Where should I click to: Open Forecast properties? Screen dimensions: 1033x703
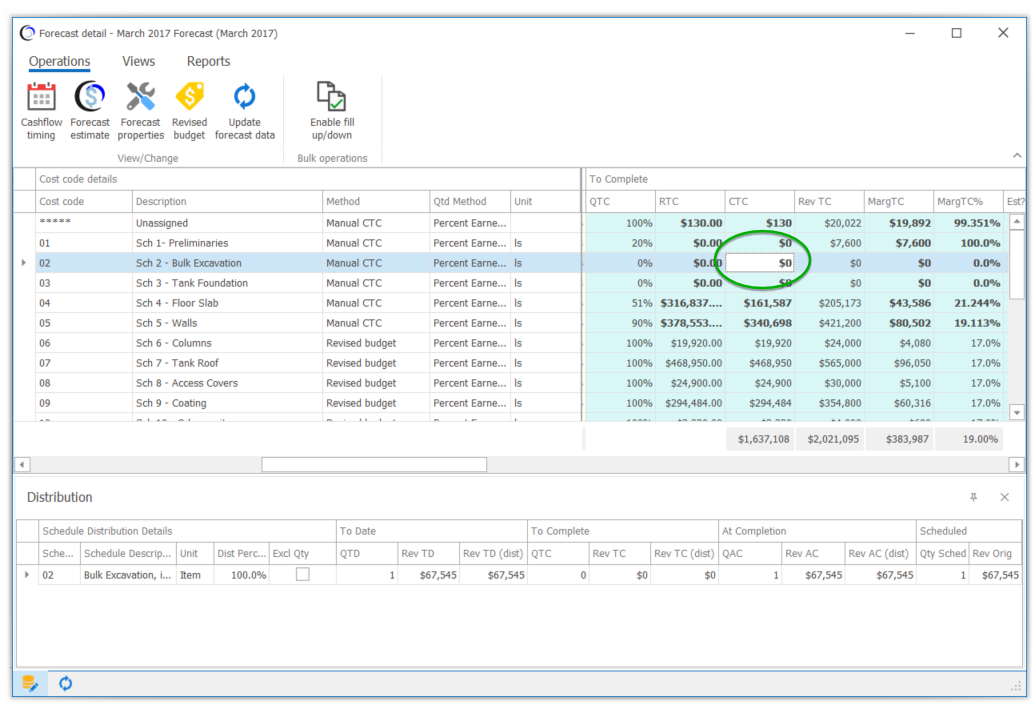tap(140, 111)
